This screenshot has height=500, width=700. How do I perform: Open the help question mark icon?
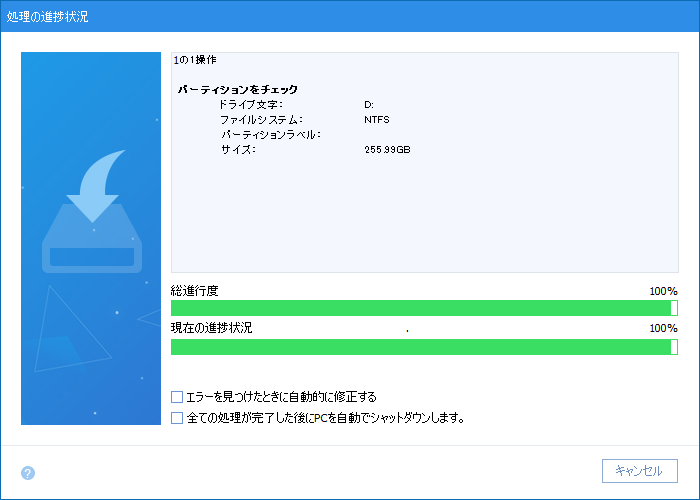pyautogui.click(x=28, y=473)
